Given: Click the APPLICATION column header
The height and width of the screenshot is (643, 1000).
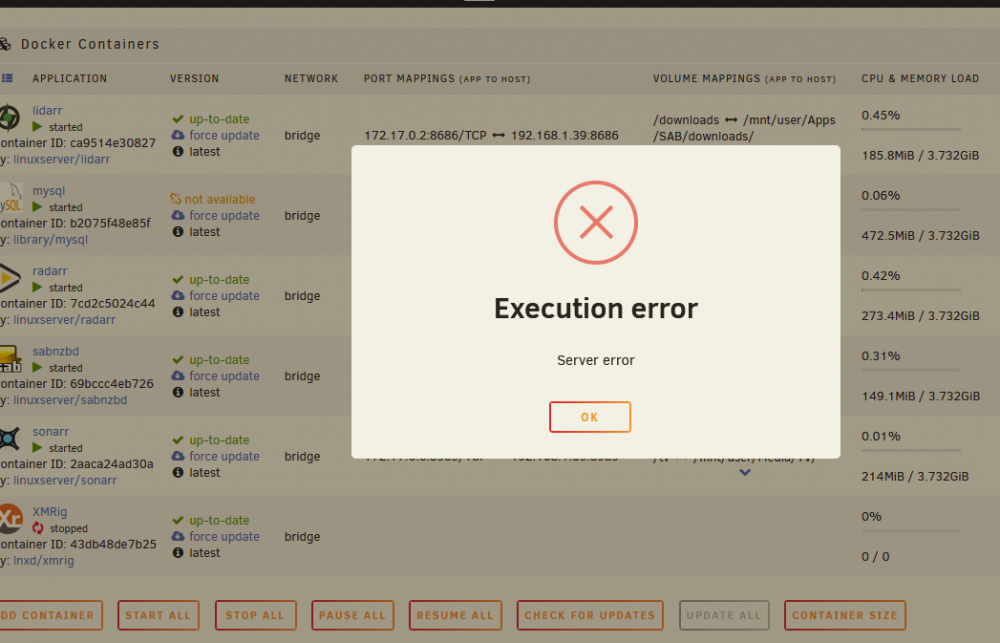Looking at the screenshot, I should coord(70,78).
